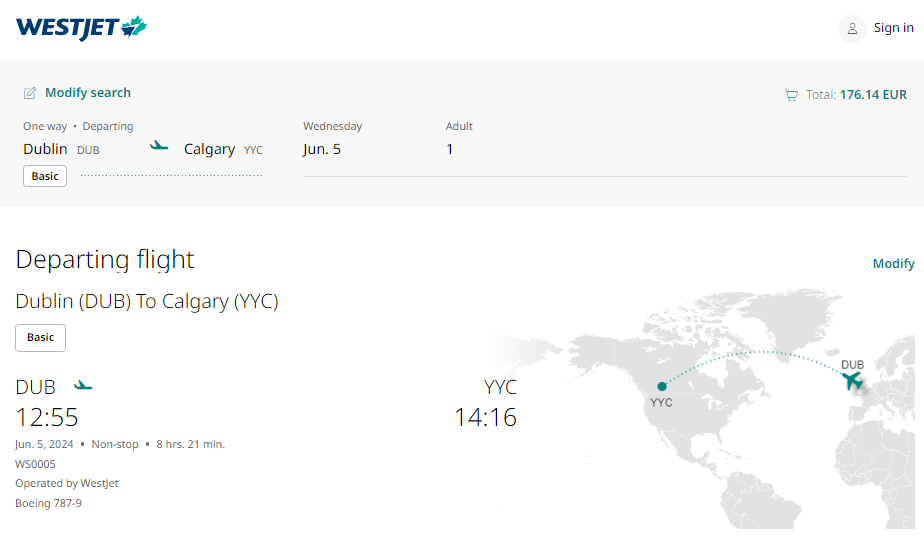Click the plane icon between Dublin and Calgary
Screen dimensions: 924x540
(x=159, y=146)
